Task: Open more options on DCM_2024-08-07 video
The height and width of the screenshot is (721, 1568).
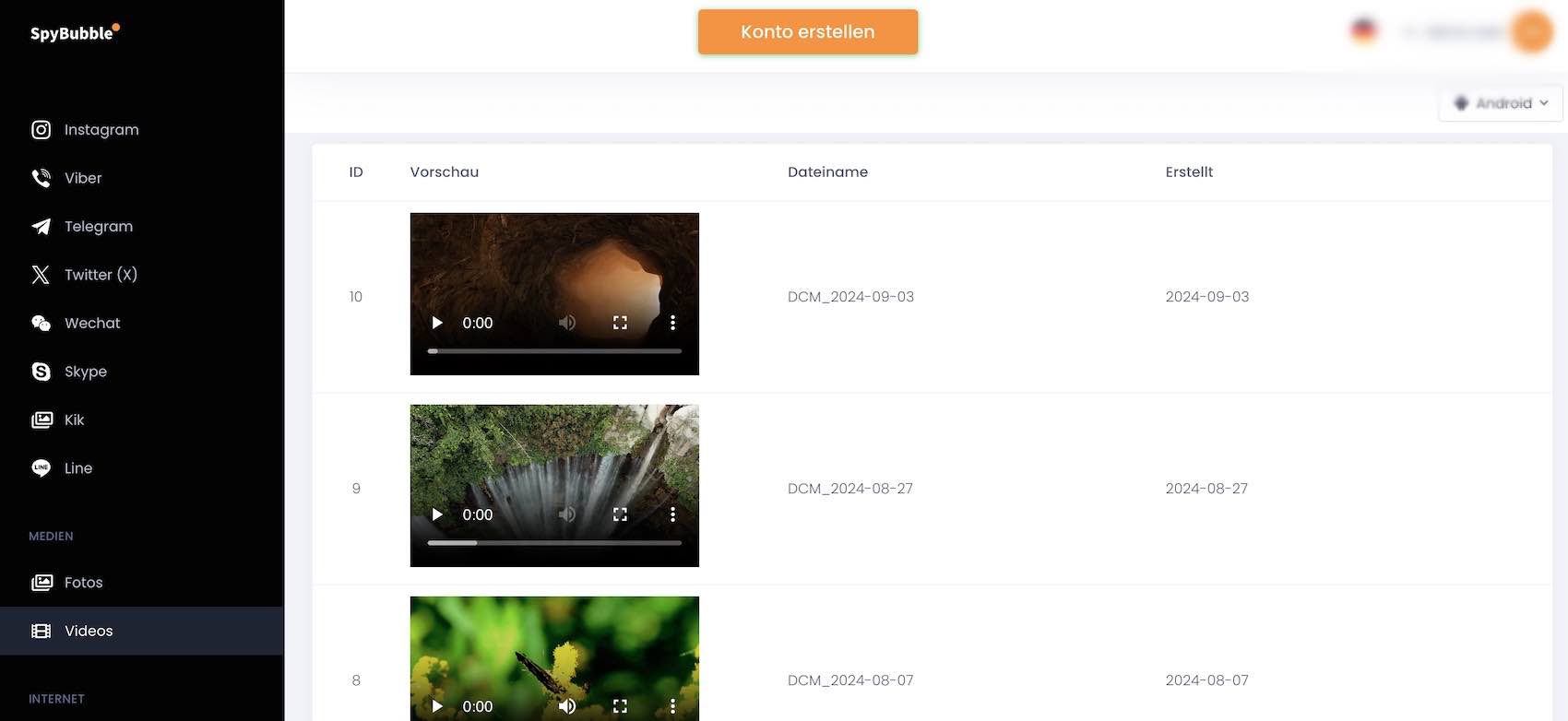Action: 672,706
